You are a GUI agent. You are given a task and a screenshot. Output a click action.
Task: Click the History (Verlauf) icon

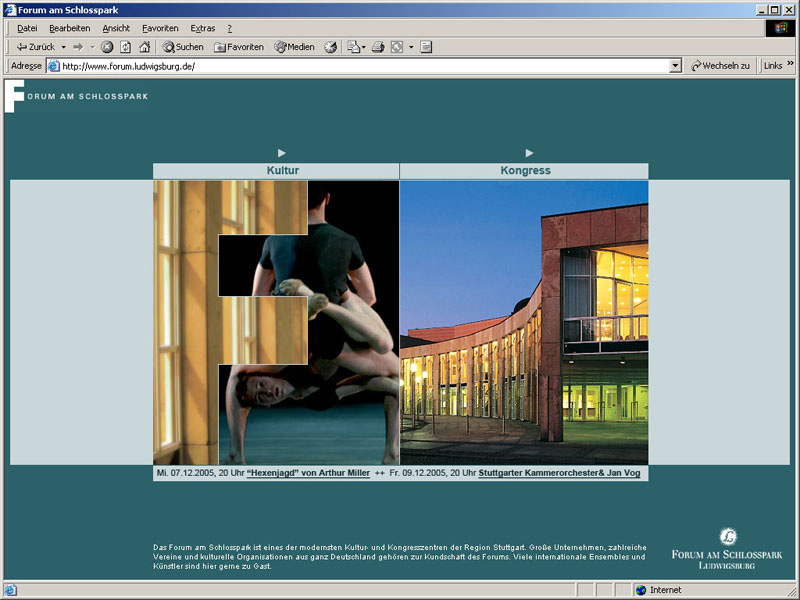tap(330, 47)
